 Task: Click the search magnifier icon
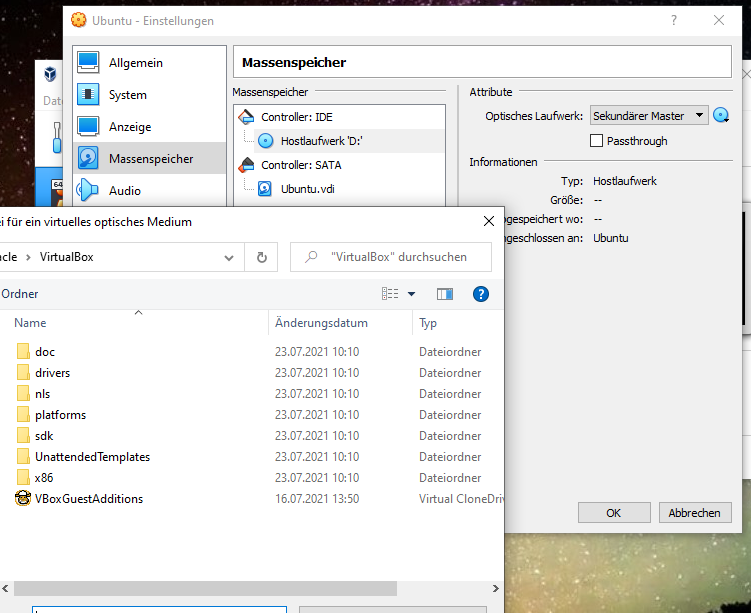pos(311,257)
